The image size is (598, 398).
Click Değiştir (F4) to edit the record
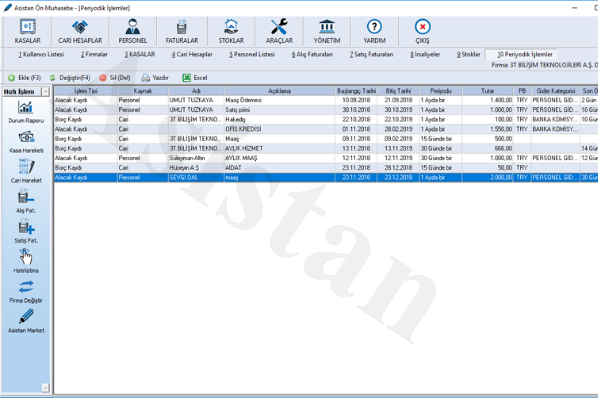(x=70, y=78)
